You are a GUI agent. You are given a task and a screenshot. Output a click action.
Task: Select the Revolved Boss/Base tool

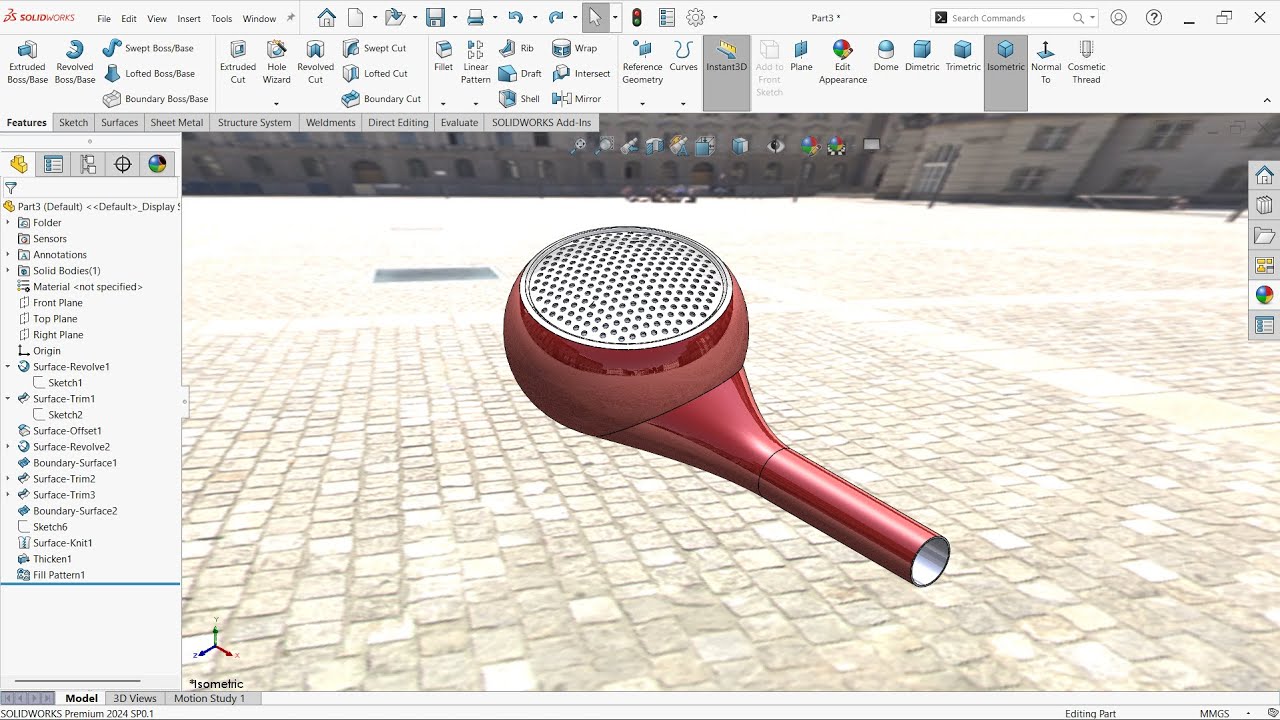[74, 62]
